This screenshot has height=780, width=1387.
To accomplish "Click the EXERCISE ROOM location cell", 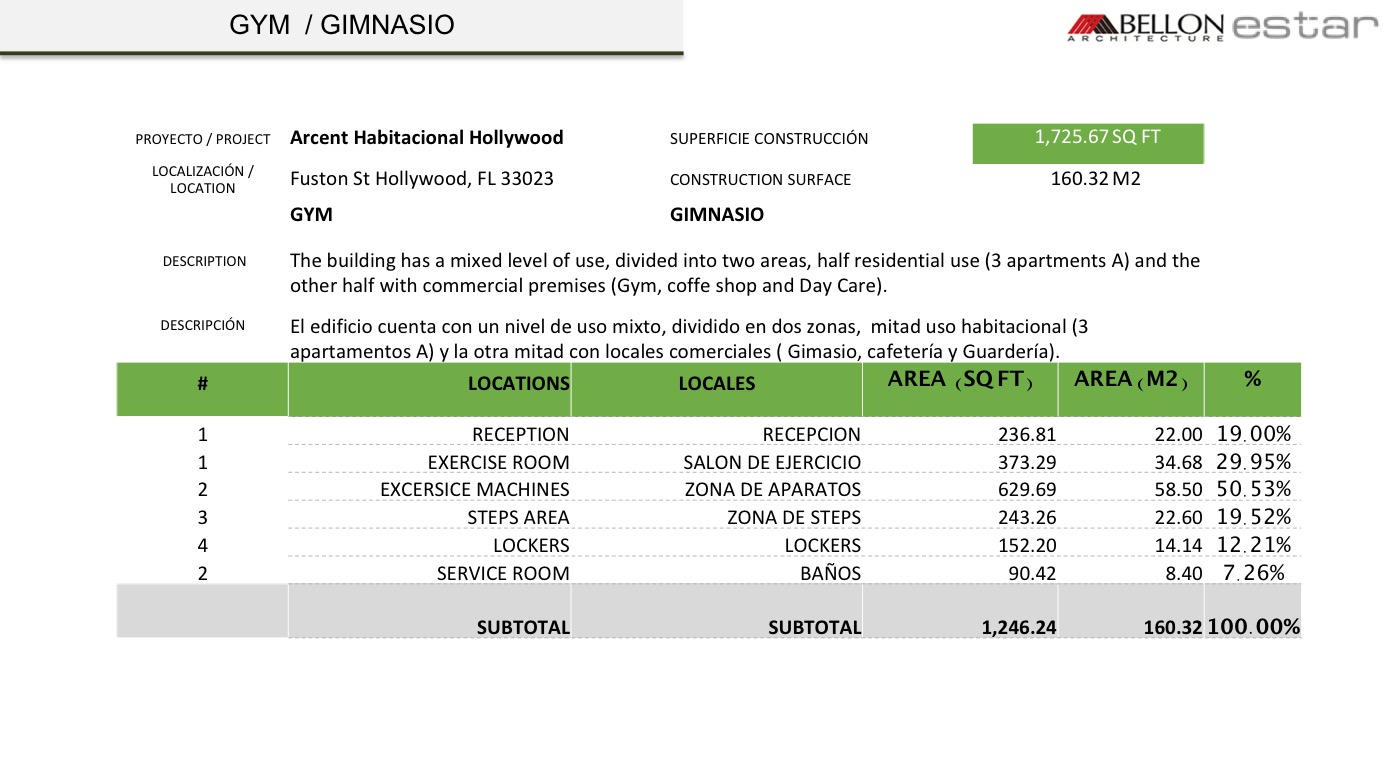I will click(498, 463).
